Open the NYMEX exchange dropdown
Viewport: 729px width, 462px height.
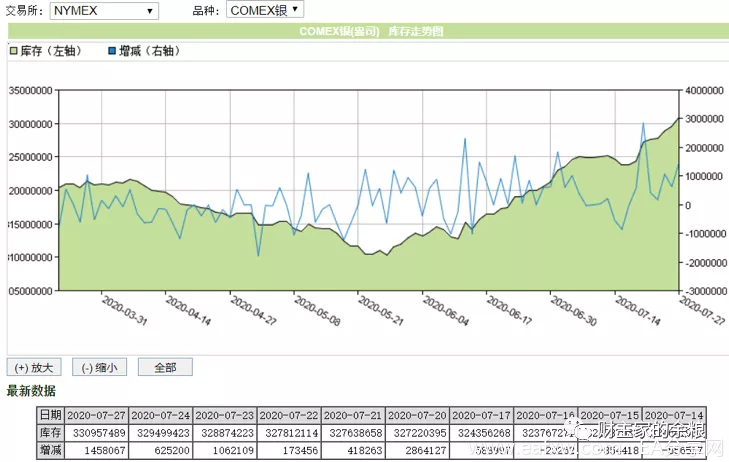(104, 11)
